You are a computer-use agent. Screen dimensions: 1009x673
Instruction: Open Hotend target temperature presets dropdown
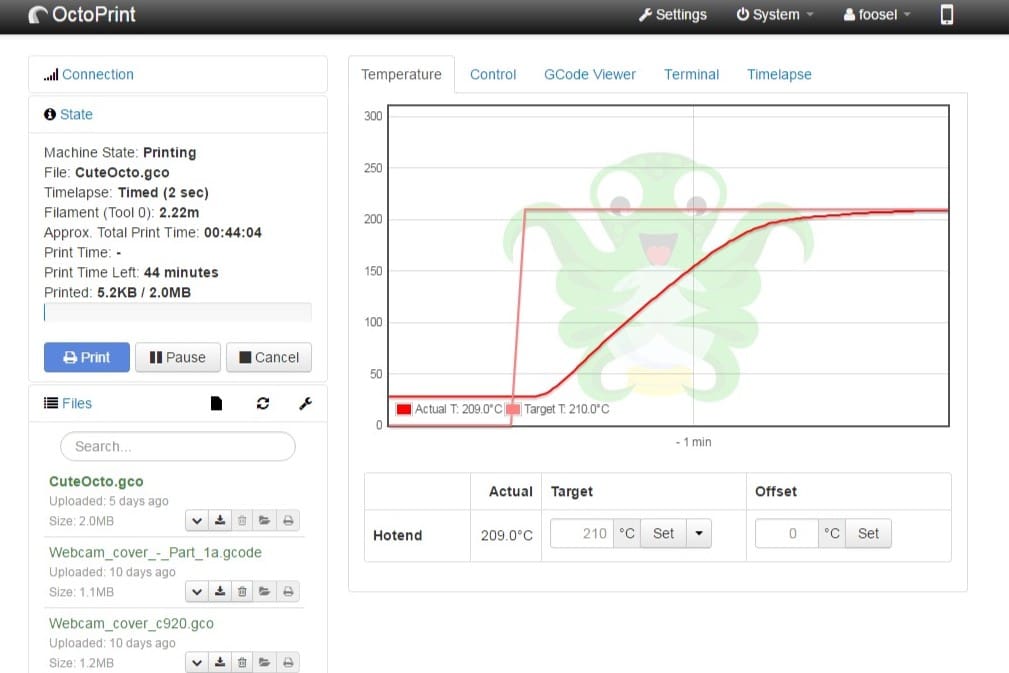point(699,533)
